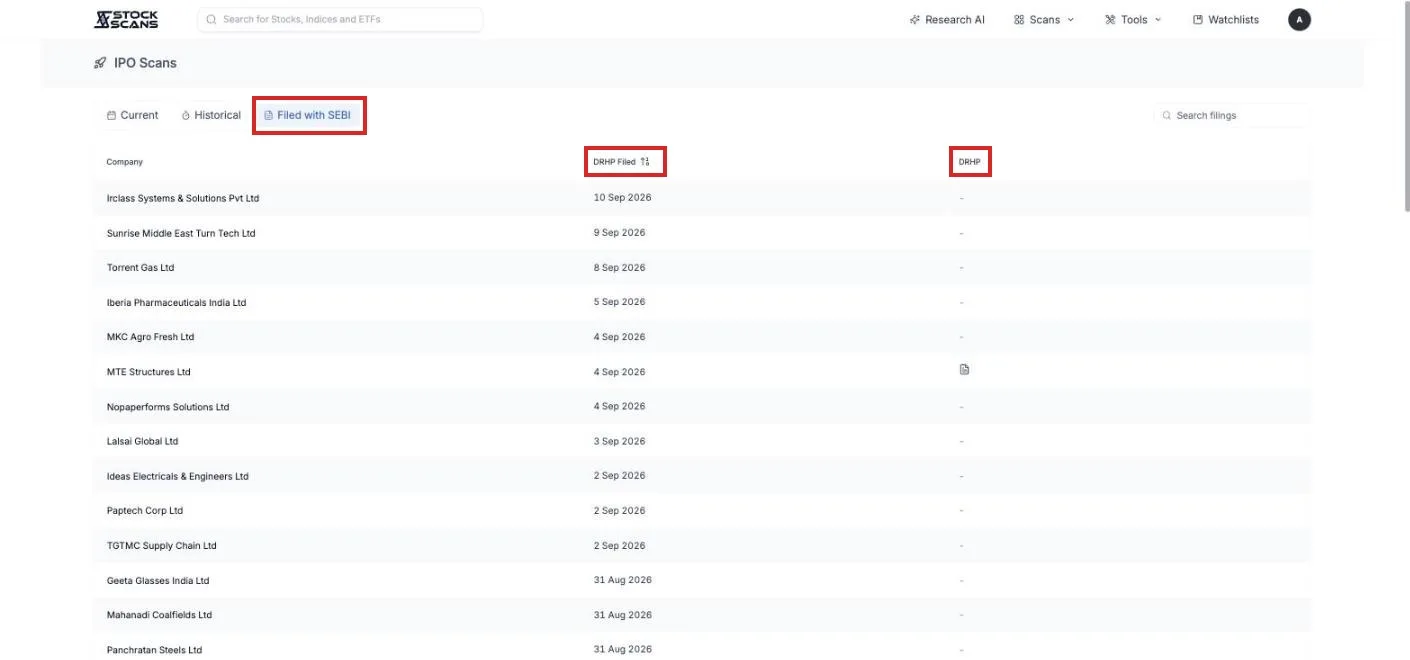Expand the Scans dropdown menu
The width and height of the screenshot is (1410, 660).
pos(1044,19)
